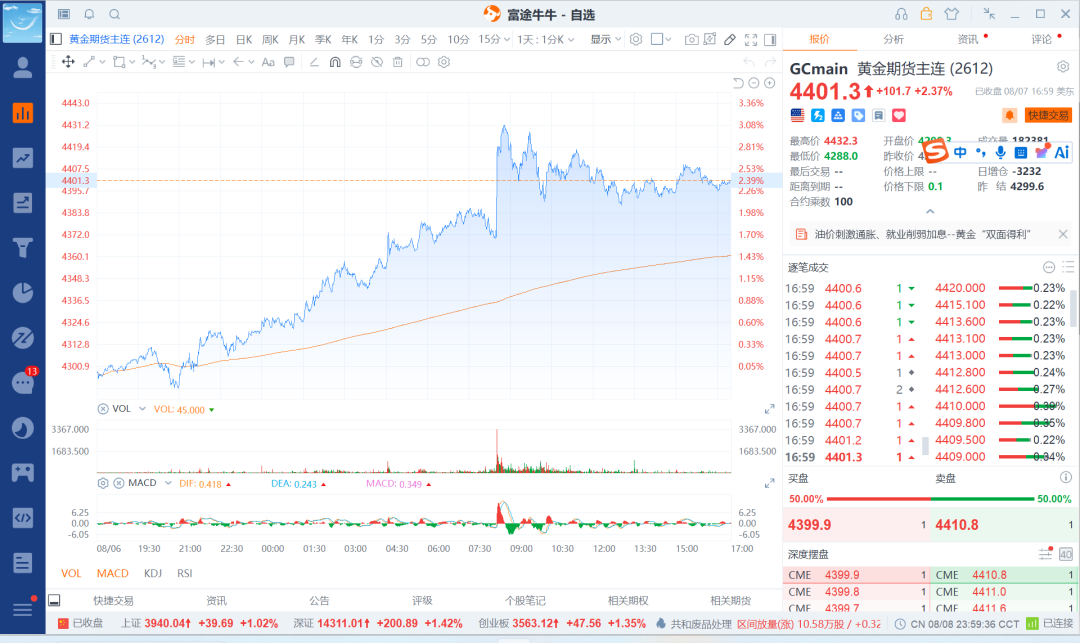Screen dimensions: 1080x643
Task: Toggle the VOL indicator button below chart
Action: (x=71, y=573)
